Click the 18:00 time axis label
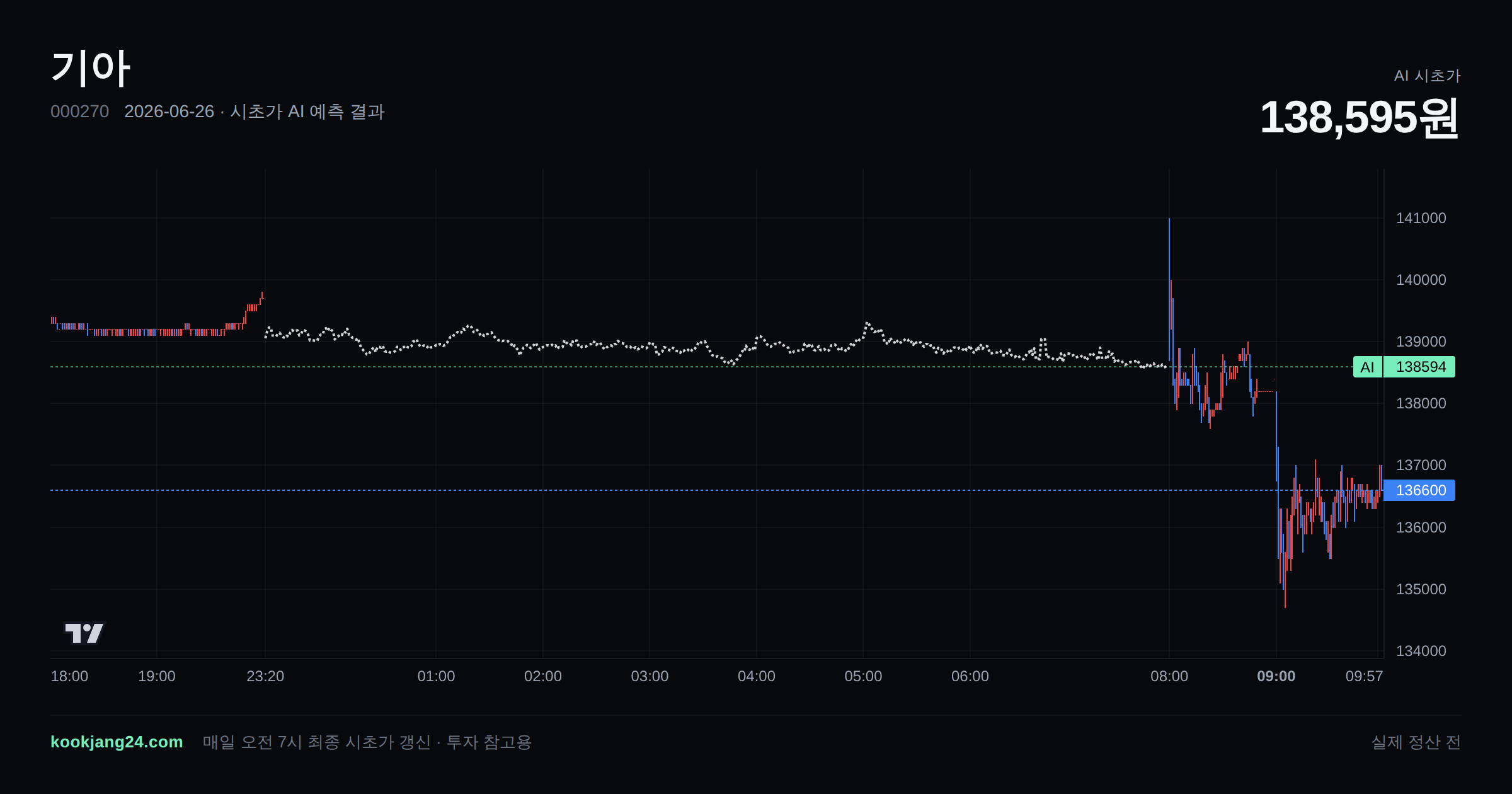 pos(69,676)
